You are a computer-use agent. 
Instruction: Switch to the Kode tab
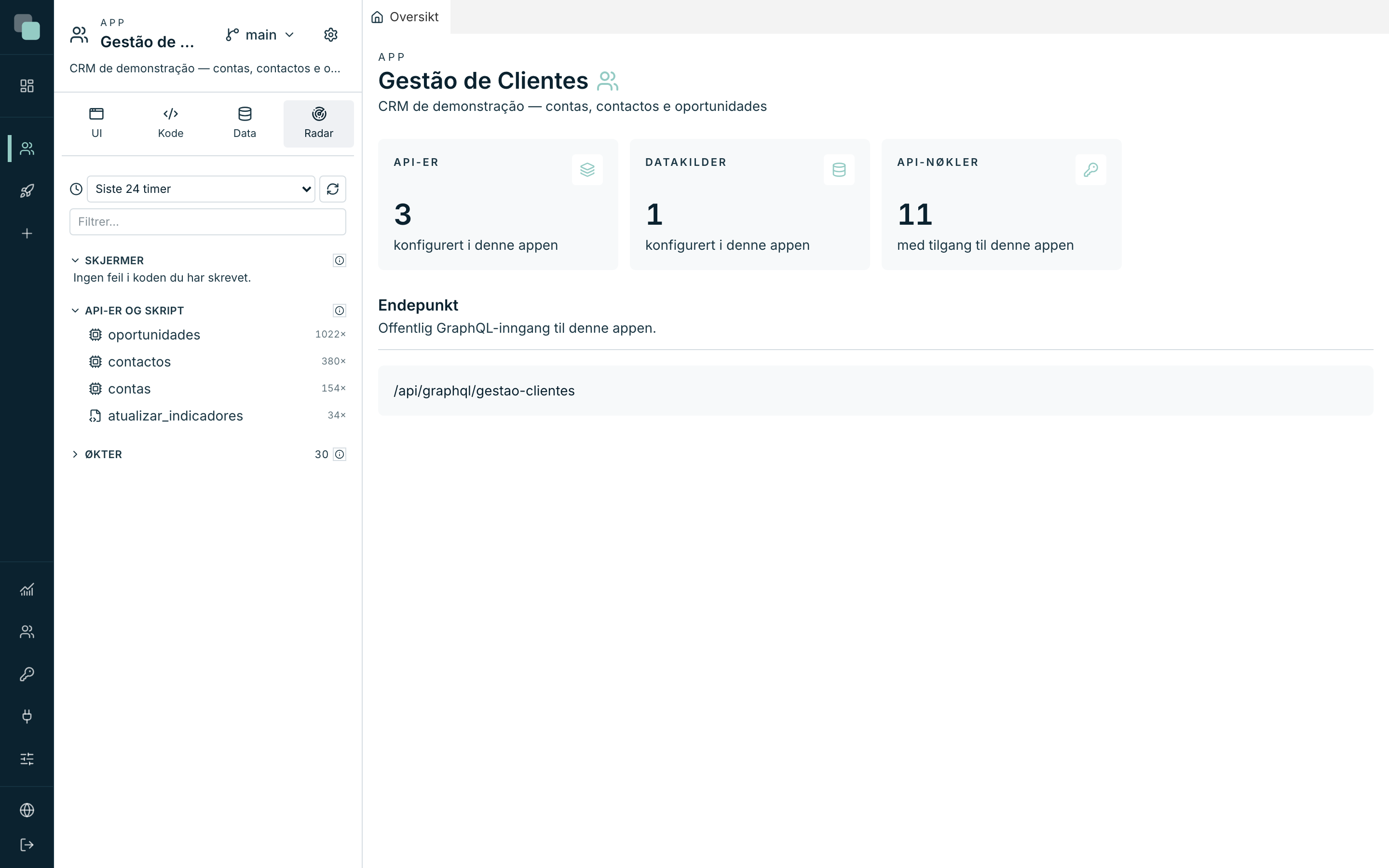(170, 123)
